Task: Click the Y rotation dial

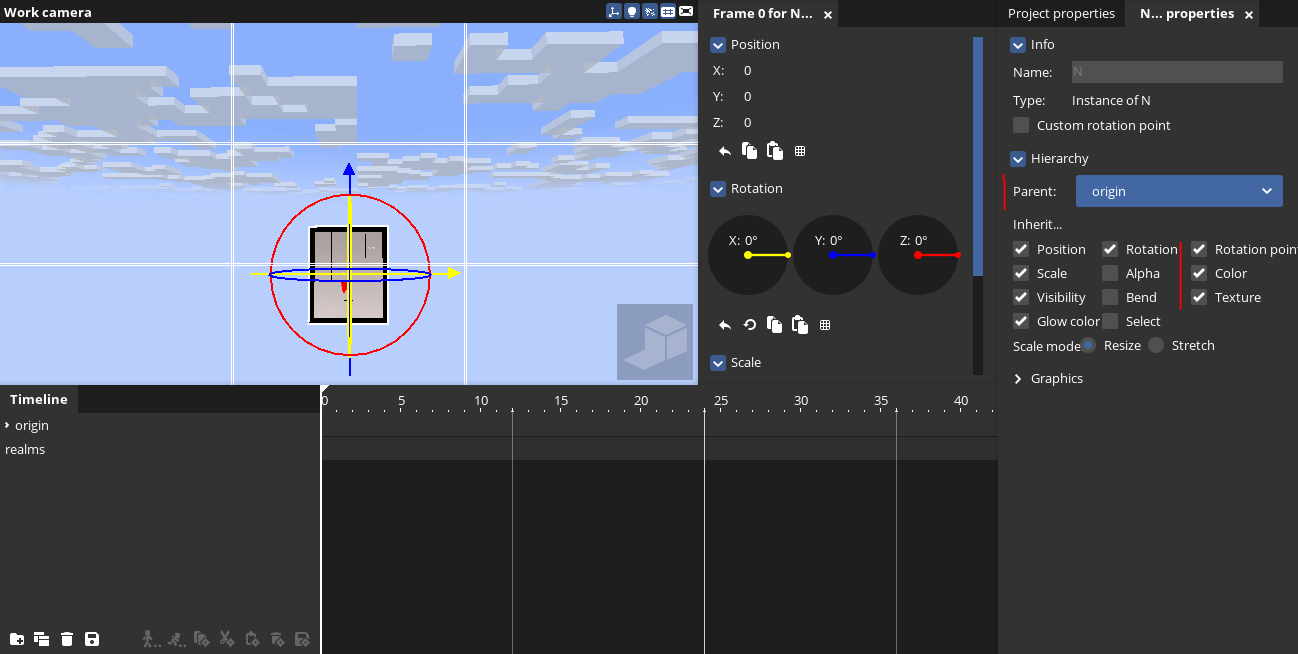Action: 833,255
